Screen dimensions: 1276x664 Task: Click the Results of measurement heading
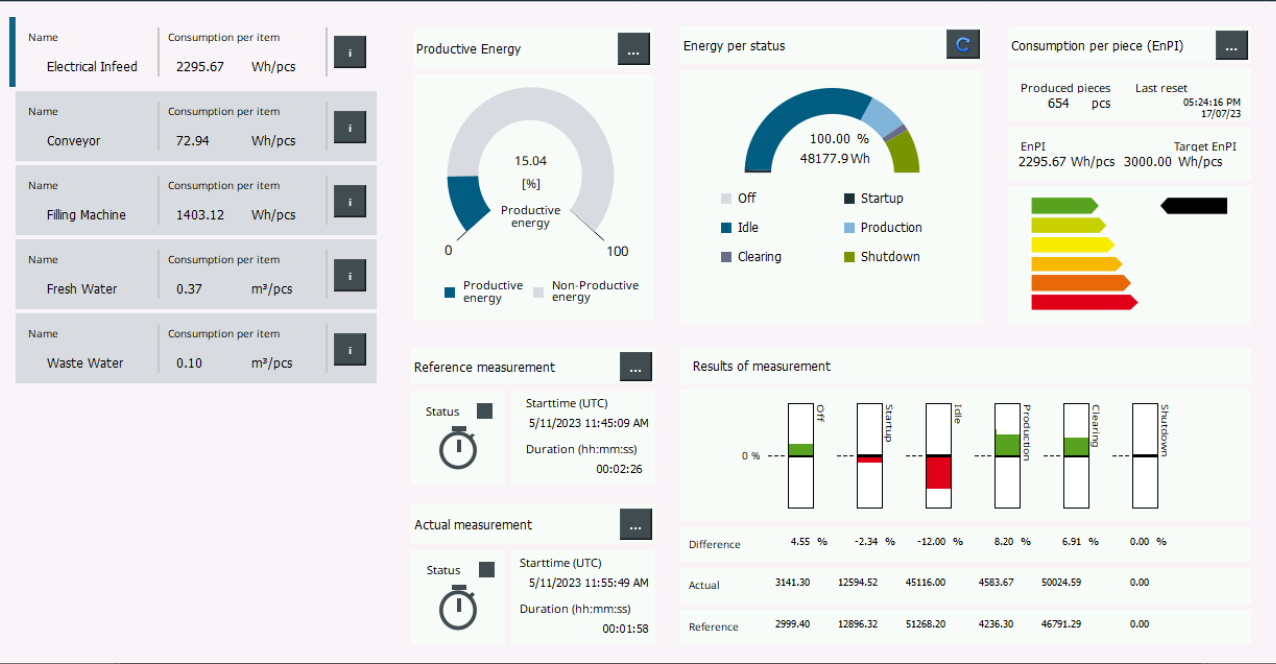[x=762, y=366]
